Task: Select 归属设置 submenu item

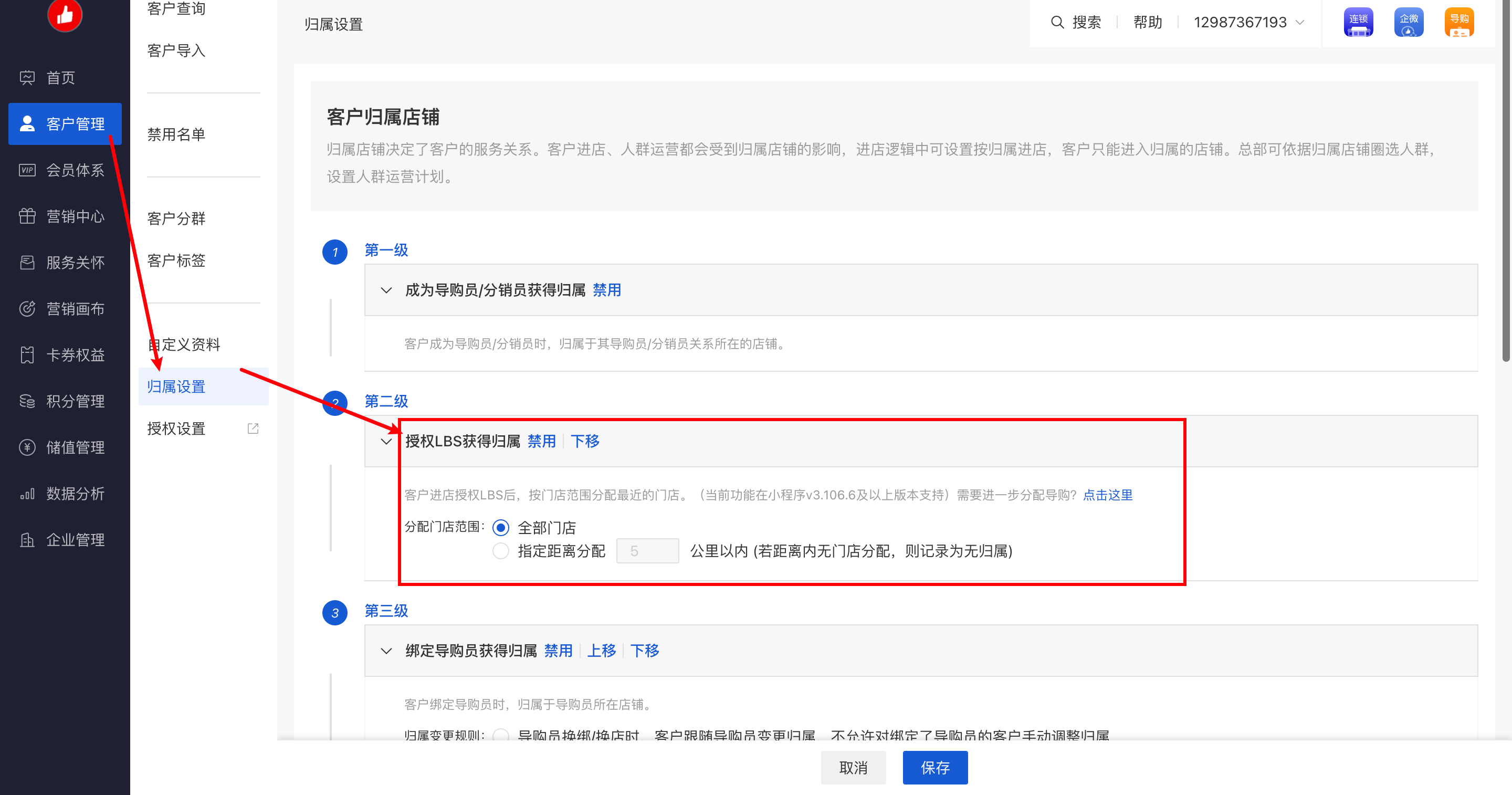Action: tap(203, 386)
